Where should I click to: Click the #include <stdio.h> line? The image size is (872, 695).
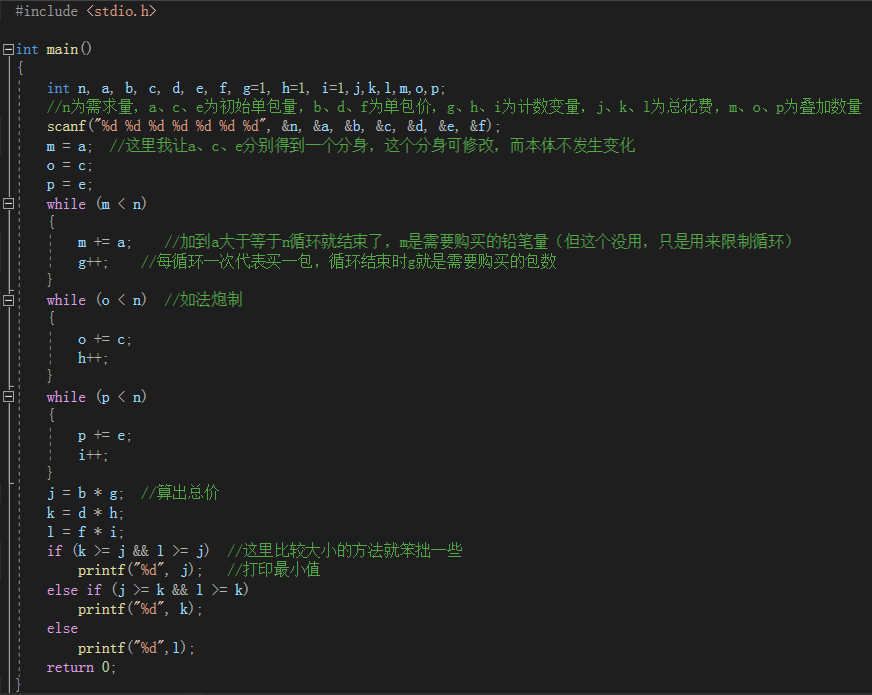[x=85, y=10]
